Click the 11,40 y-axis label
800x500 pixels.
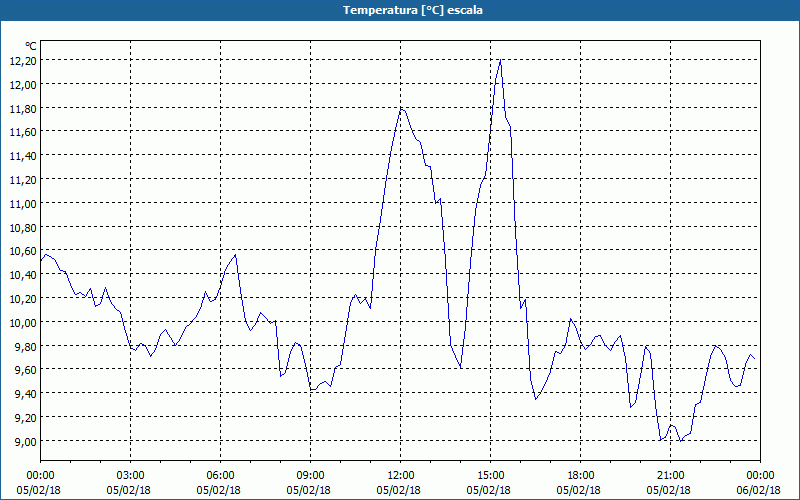[23, 156]
